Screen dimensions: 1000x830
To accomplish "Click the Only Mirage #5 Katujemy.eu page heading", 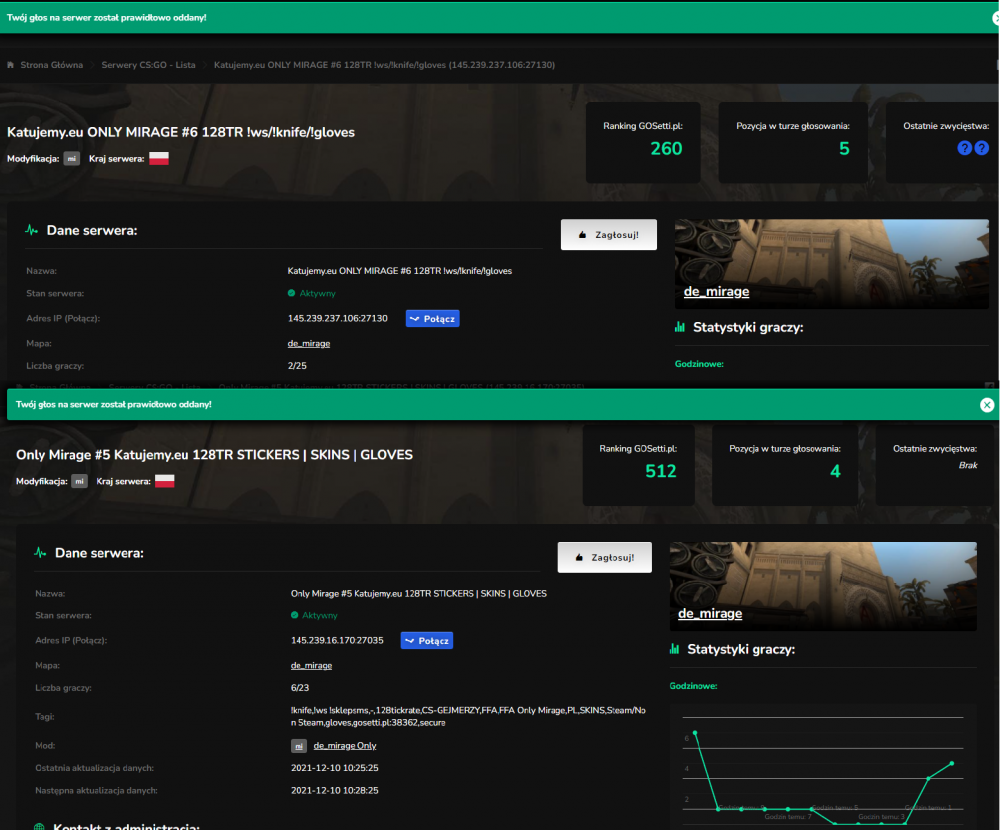I will pyautogui.click(x=214, y=455).
